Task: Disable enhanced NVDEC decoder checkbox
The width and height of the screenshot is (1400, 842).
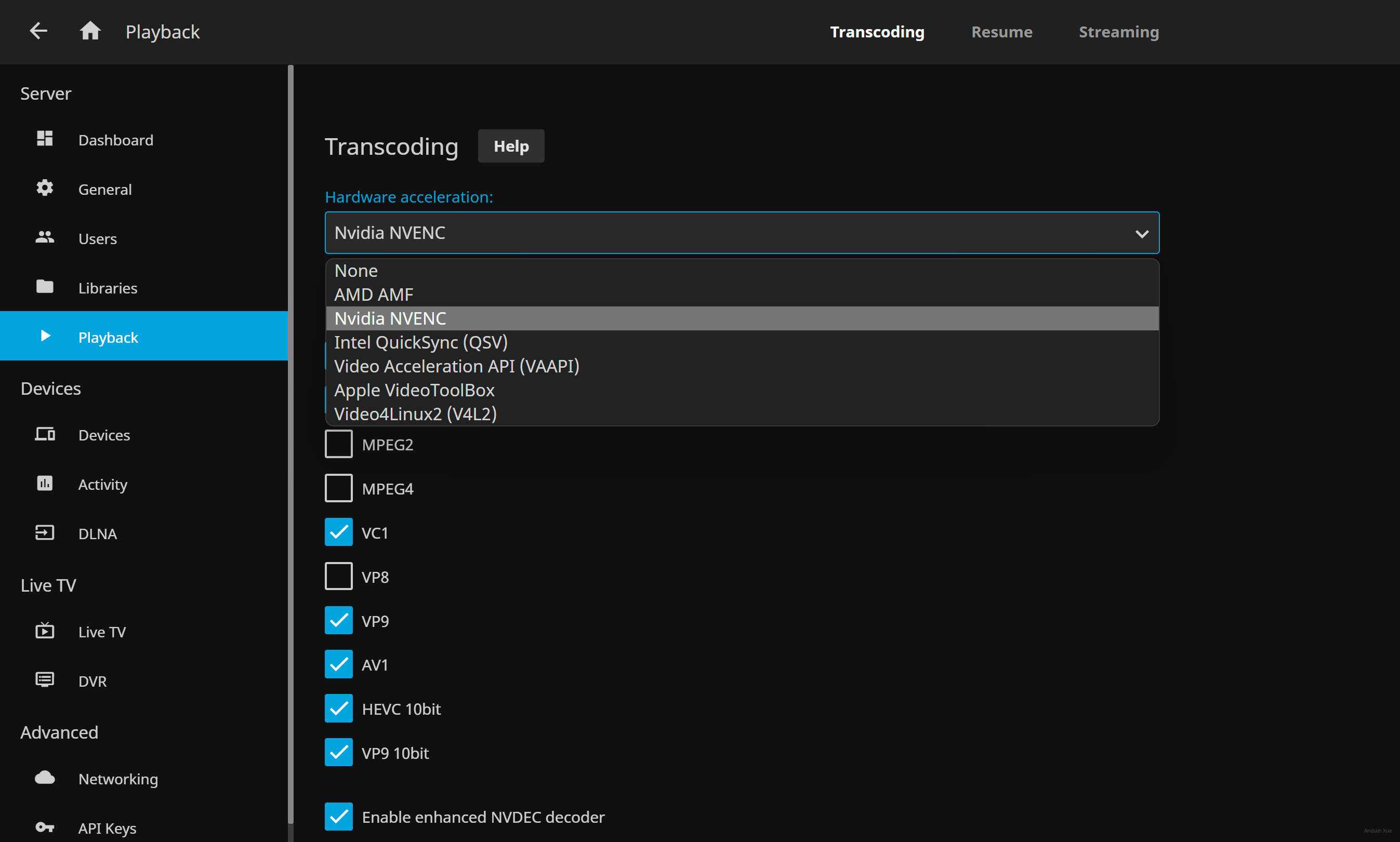Action: click(x=339, y=817)
